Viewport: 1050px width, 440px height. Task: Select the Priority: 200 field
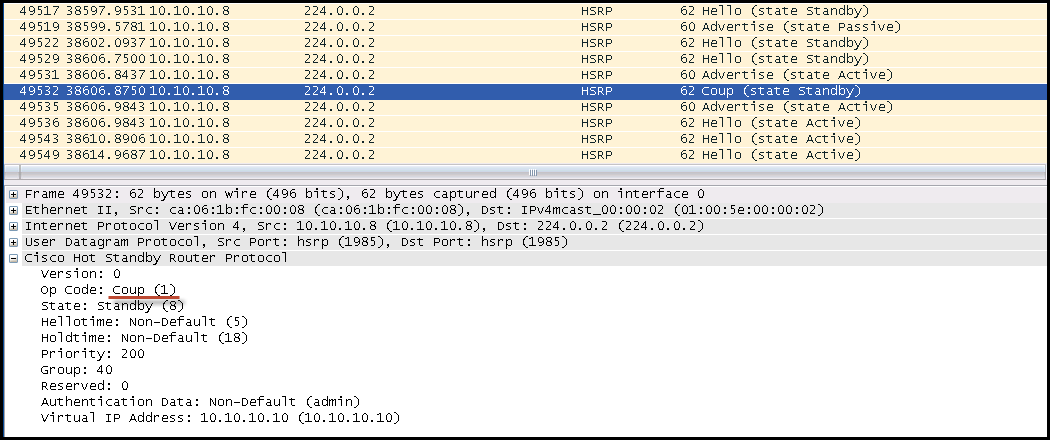(92, 354)
